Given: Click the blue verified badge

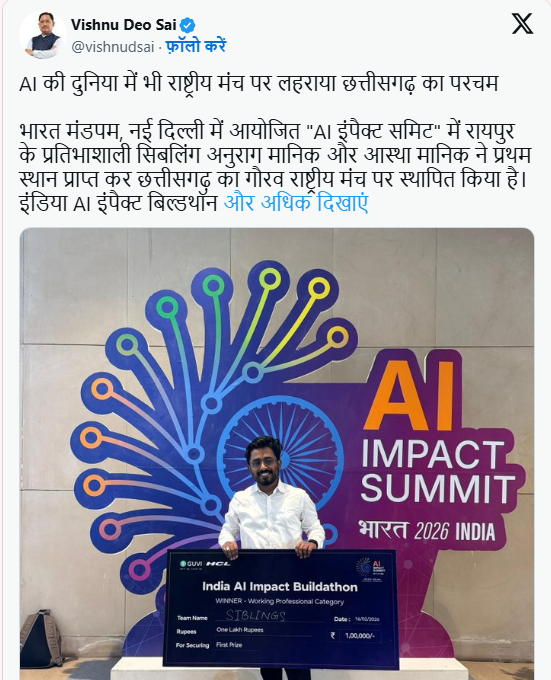Looking at the screenshot, I should click(x=187, y=25).
